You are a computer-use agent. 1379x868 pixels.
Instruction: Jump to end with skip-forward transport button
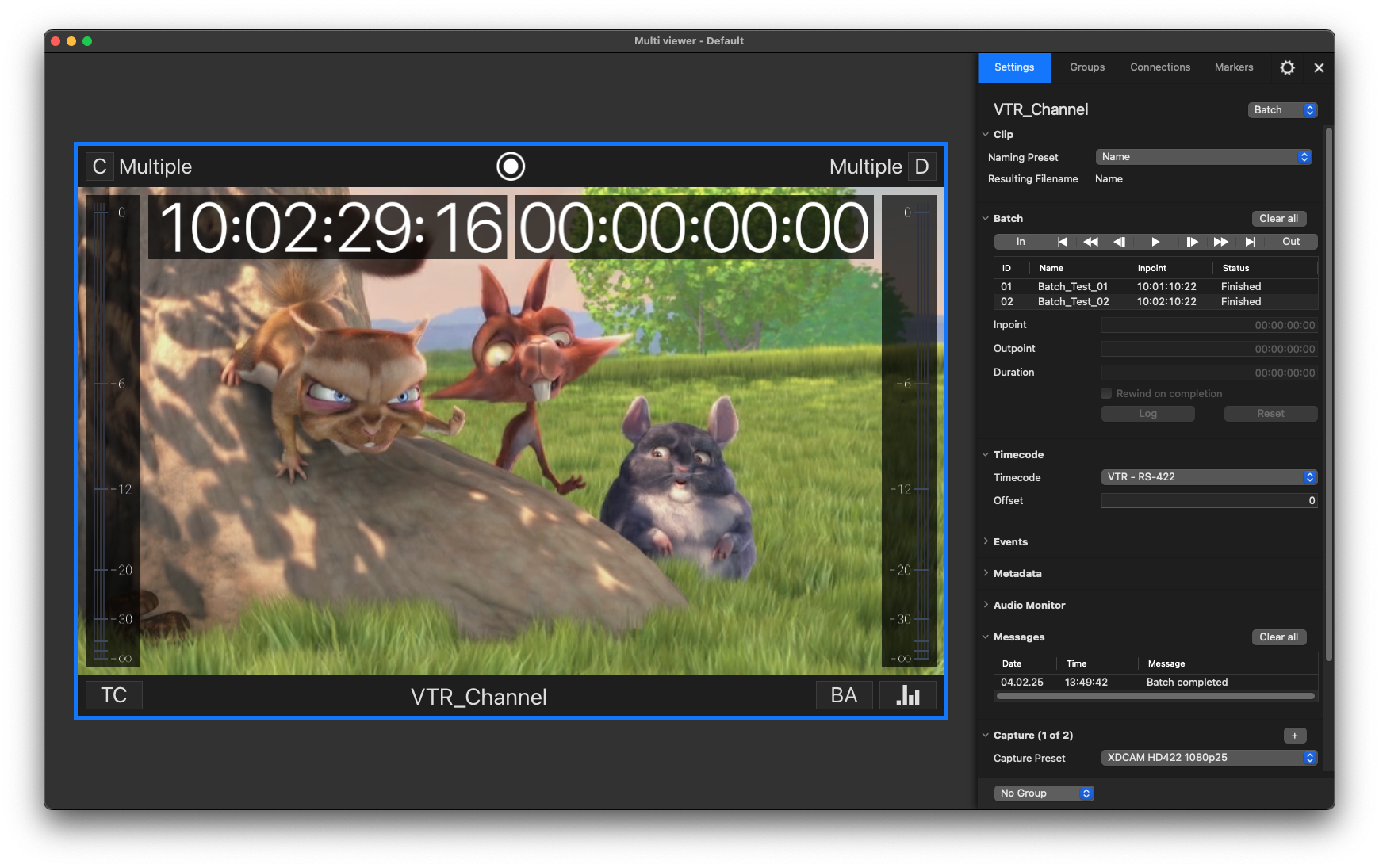point(1250,242)
